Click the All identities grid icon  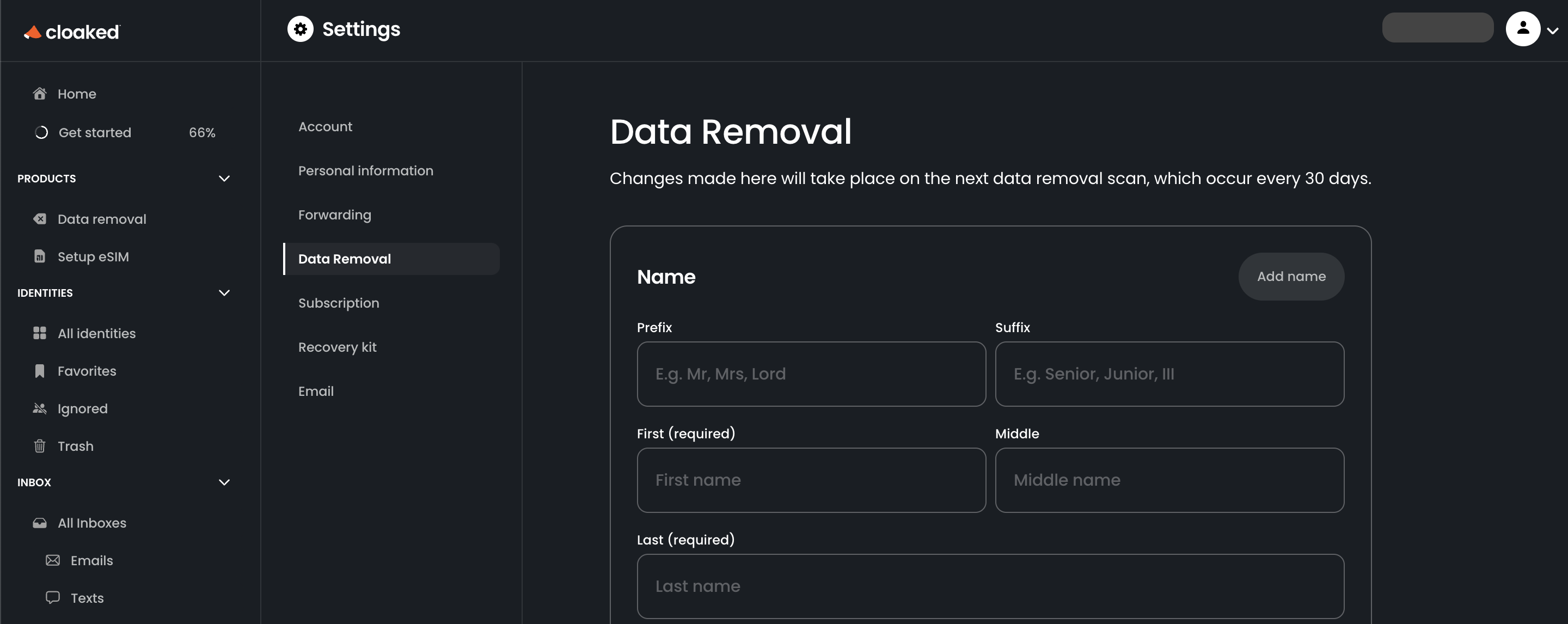pyautogui.click(x=40, y=333)
